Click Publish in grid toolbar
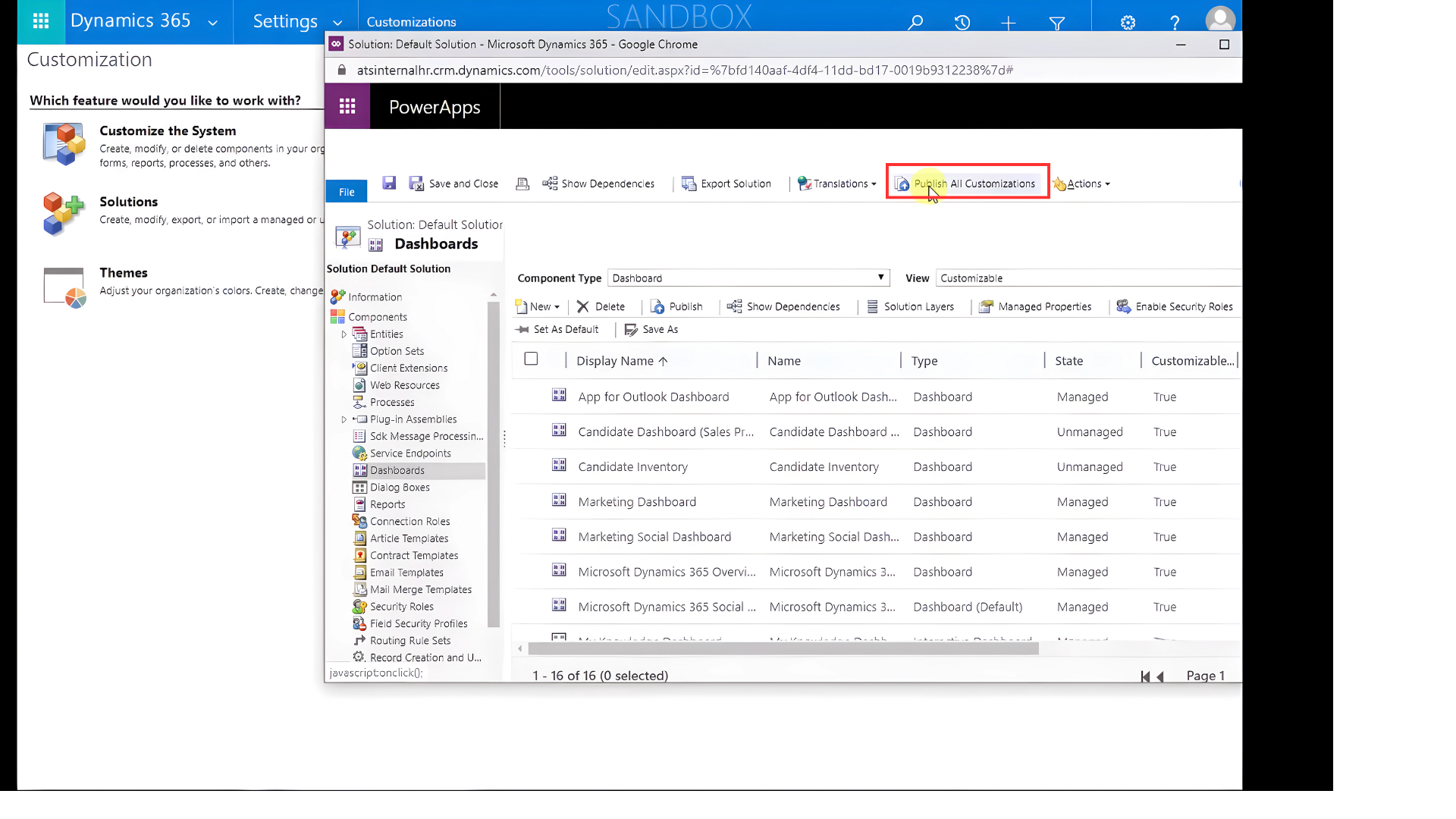This screenshot has height=819, width=1456. tap(676, 306)
